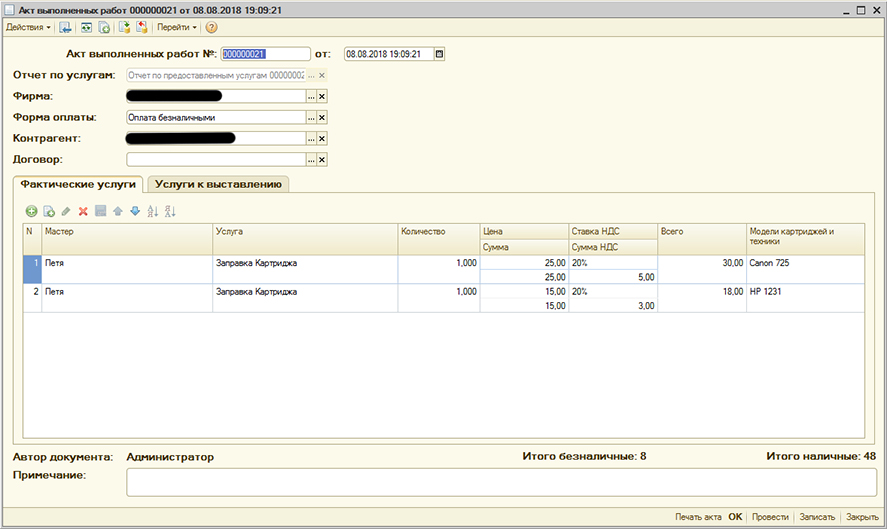Open the help question mark icon

tap(211, 27)
